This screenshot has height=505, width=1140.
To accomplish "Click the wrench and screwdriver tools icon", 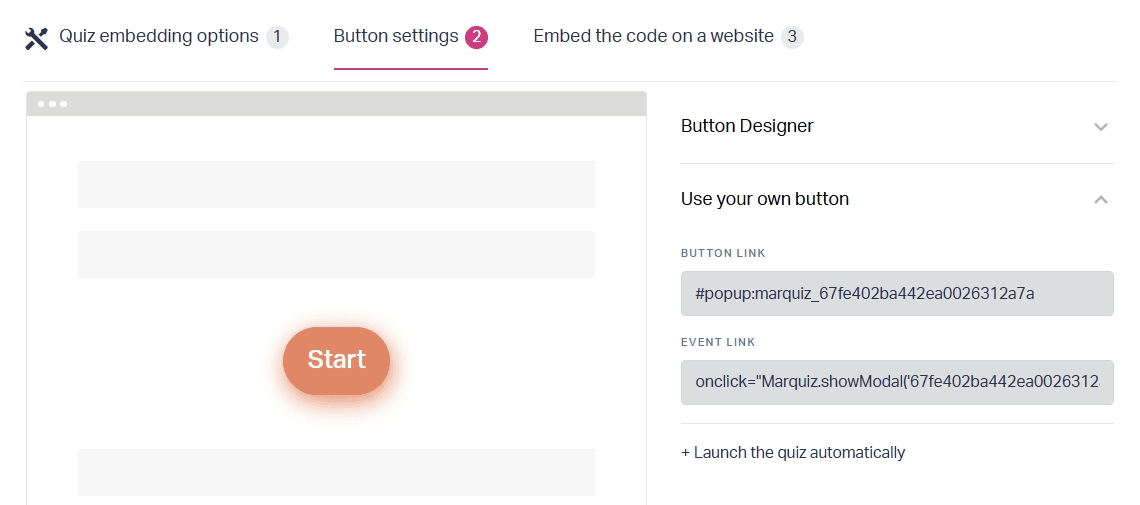I will click(36, 38).
